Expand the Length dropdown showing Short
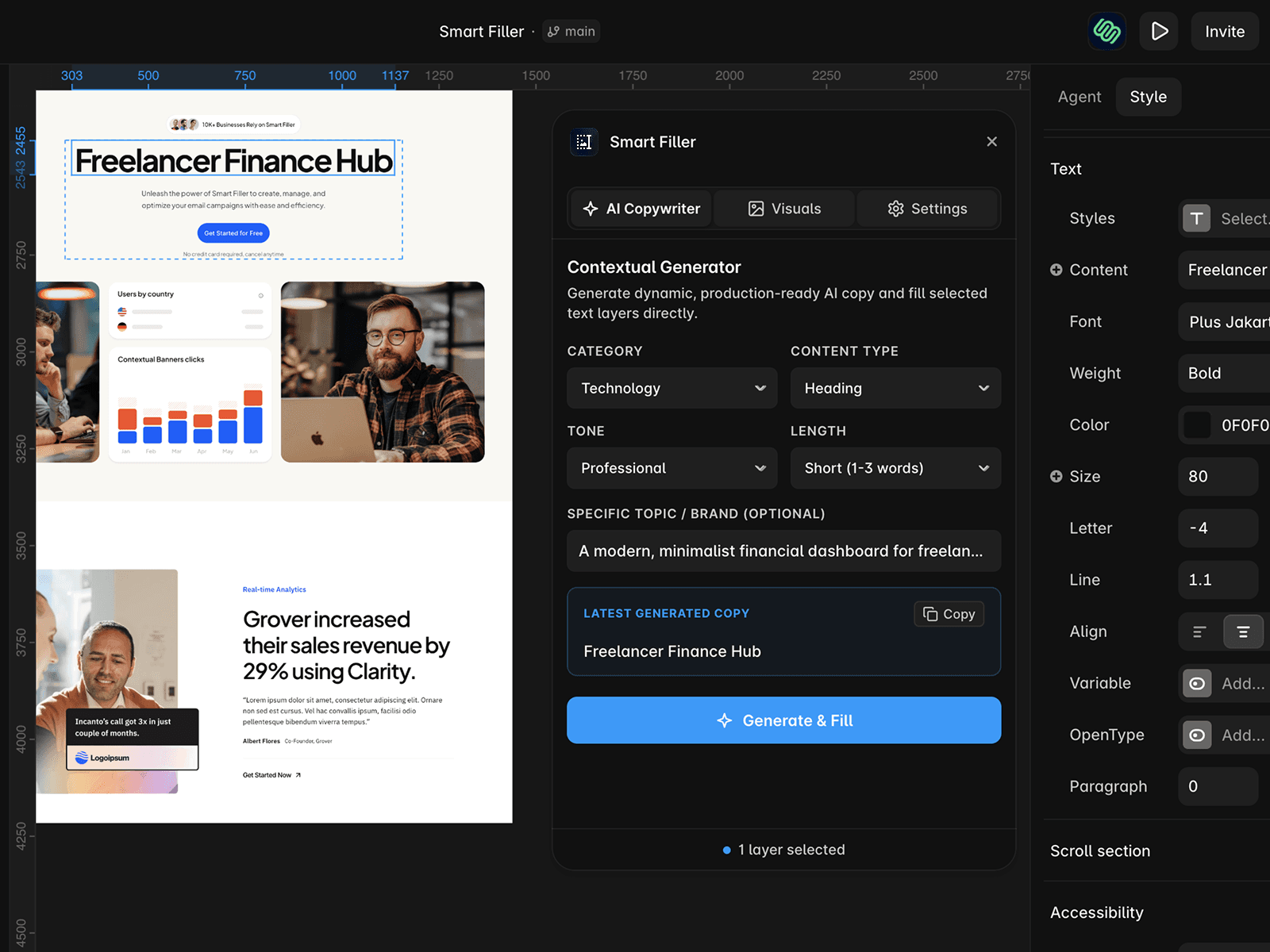This screenshot has width=1270, height=952. (x=895, y=468)
